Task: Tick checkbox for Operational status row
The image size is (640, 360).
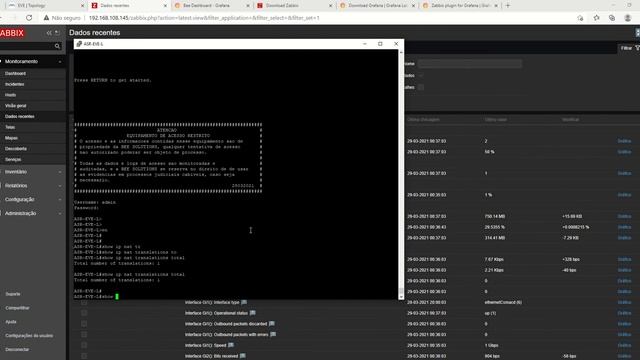Action: [84, 313]
